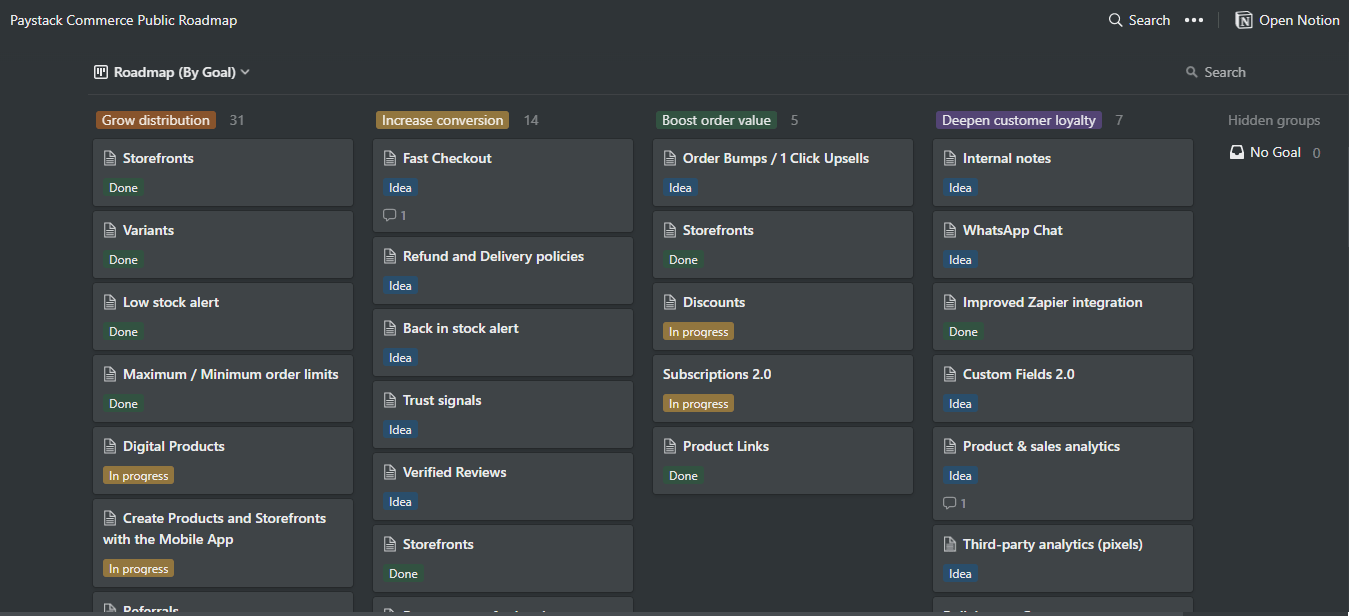The image size is (1349, 616).
Task: Click the Hidden groups heading
Action: [x=1274, y=120]
